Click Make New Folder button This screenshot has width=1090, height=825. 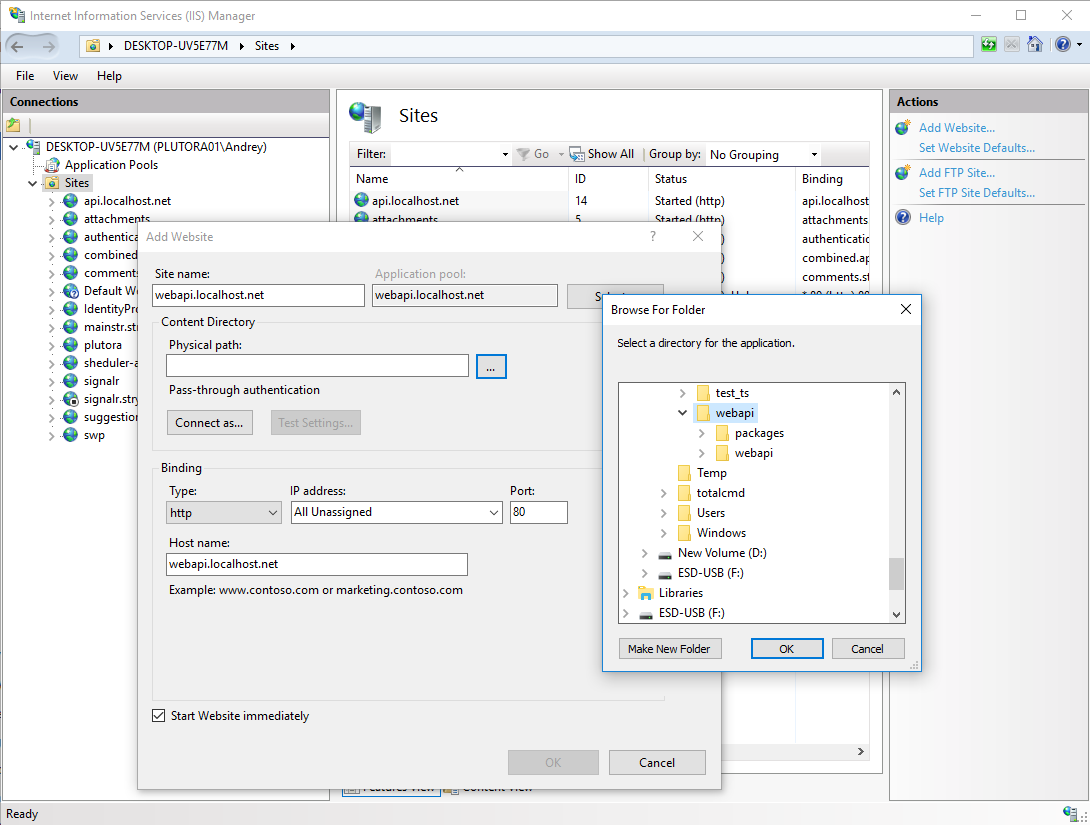(669, 648)
